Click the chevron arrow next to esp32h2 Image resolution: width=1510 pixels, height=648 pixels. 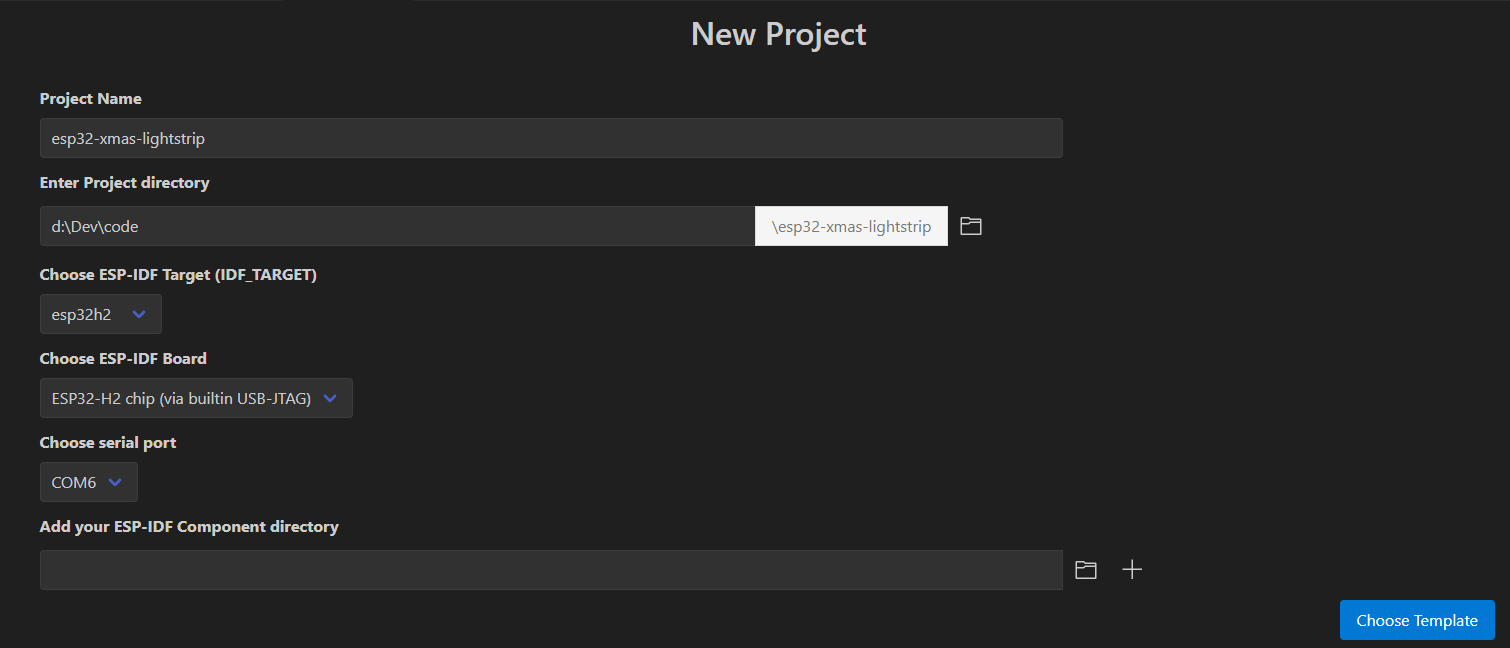pos(139,314)
